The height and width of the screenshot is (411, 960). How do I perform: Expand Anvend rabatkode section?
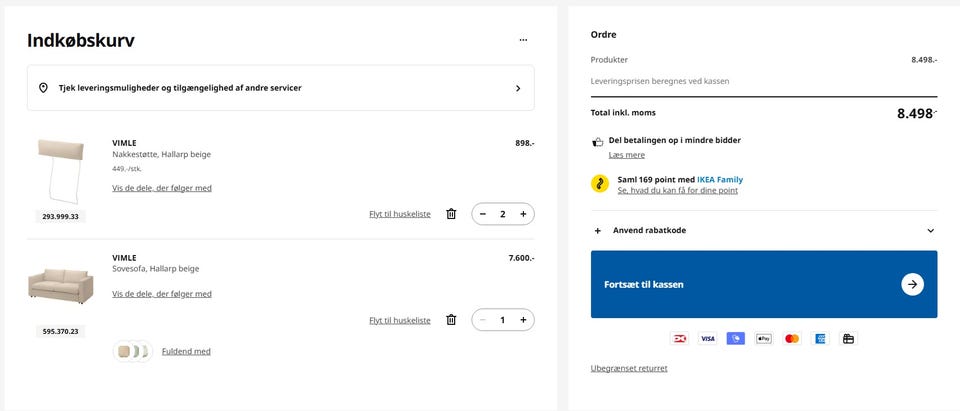coord(764,230)
